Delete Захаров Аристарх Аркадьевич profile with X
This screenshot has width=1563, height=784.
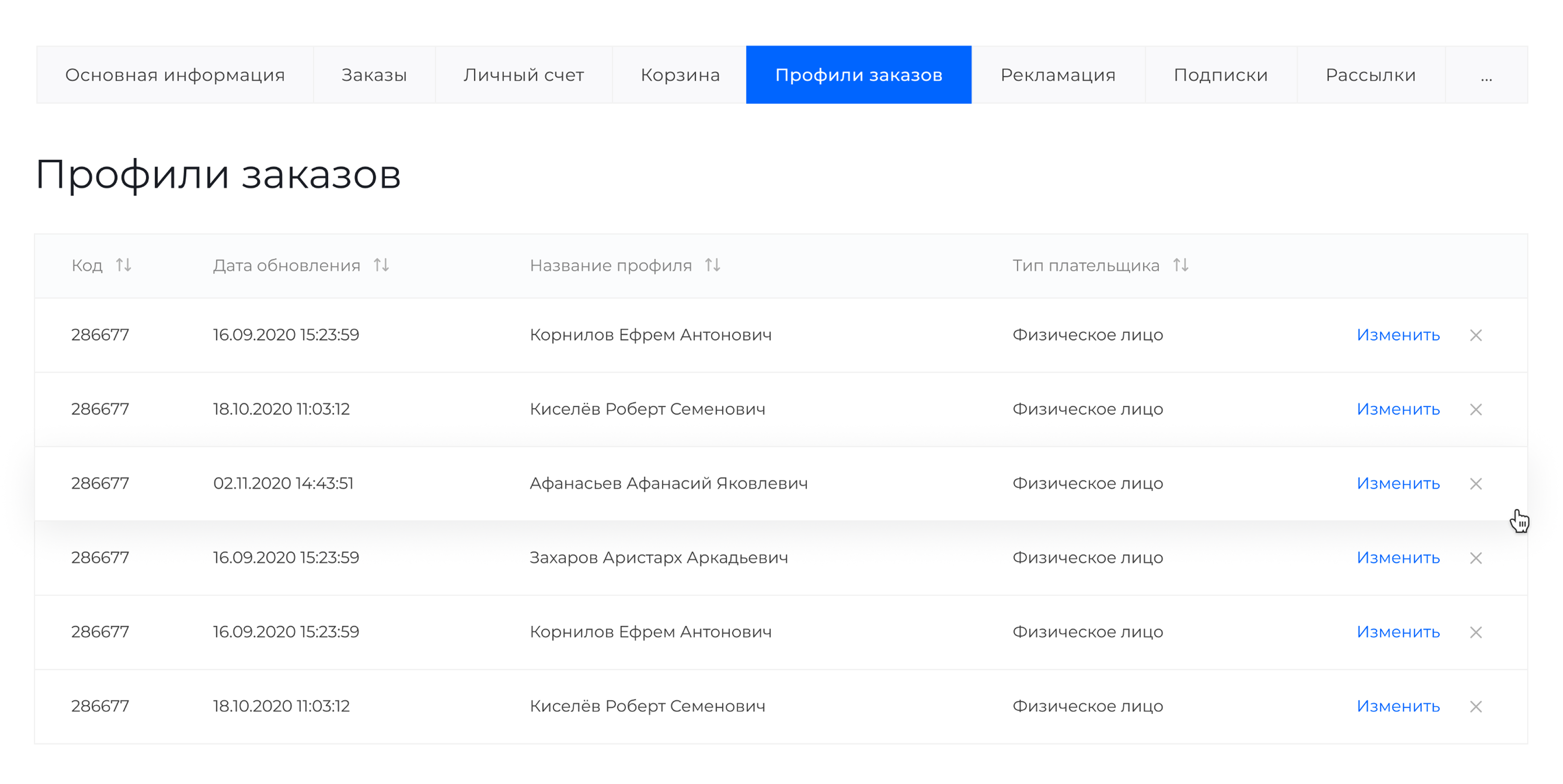1476,558
